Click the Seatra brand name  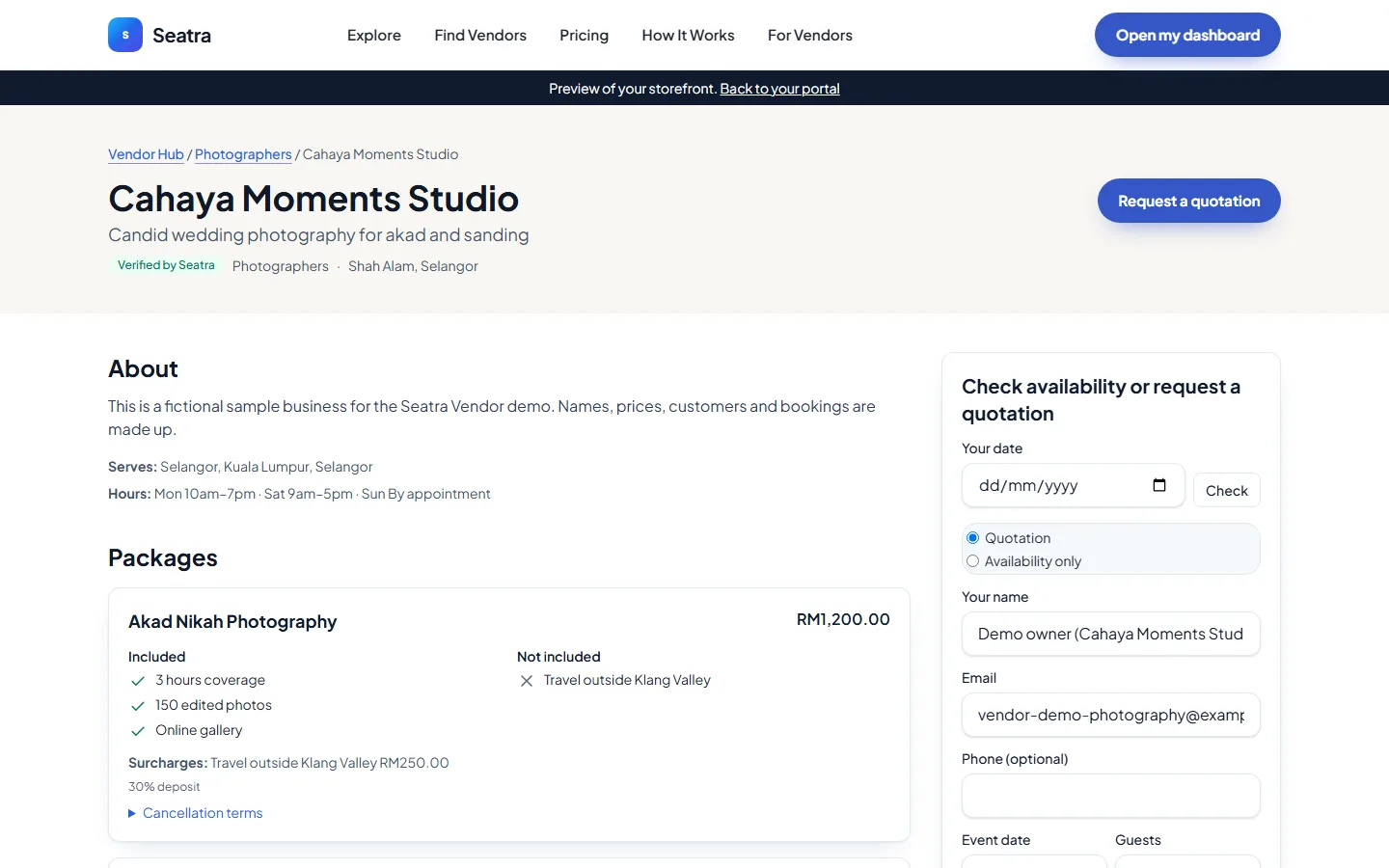coord(181,36)
